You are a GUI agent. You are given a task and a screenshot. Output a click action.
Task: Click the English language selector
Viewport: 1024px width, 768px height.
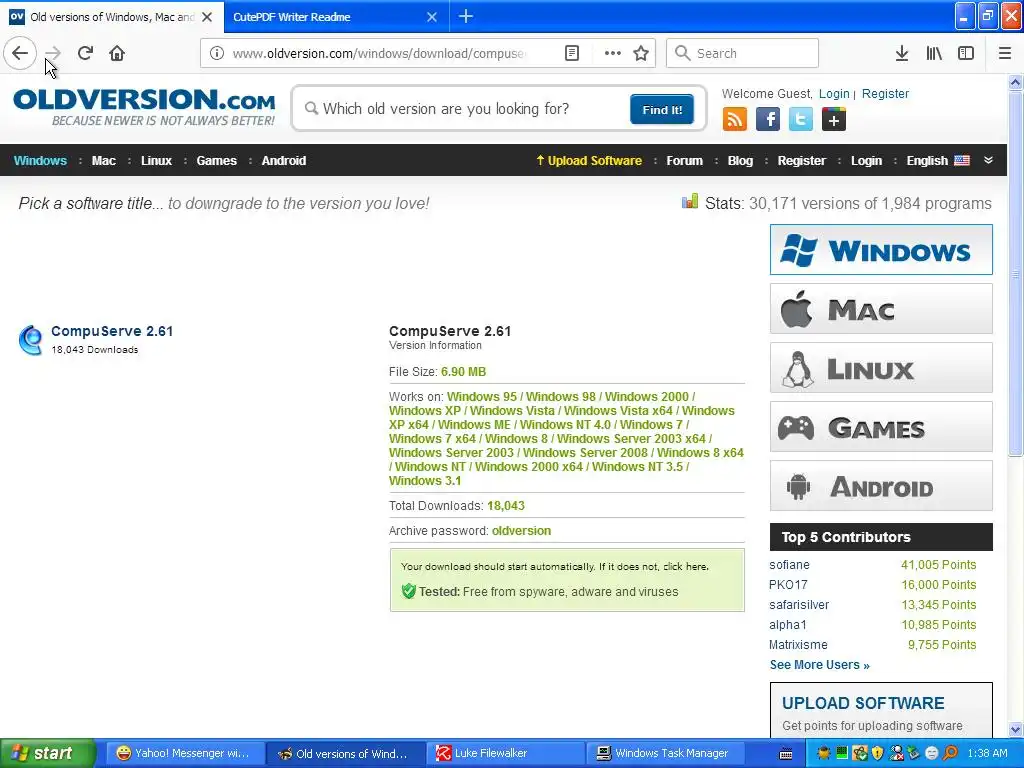click(x=938, y=161)
